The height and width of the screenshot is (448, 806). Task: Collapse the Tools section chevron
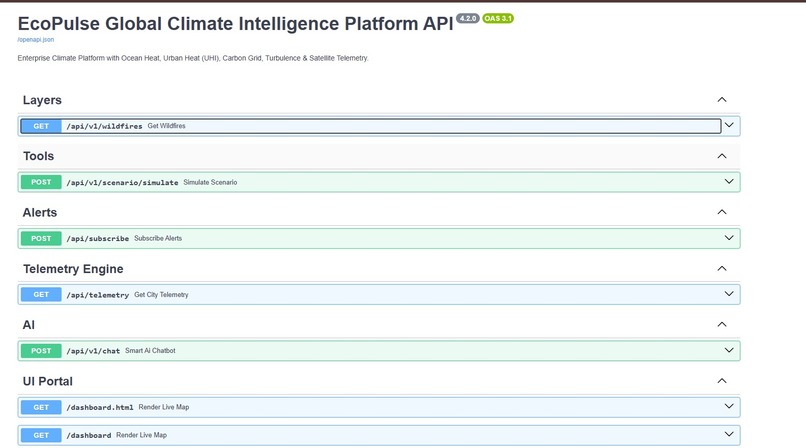(x=722, y=156)
